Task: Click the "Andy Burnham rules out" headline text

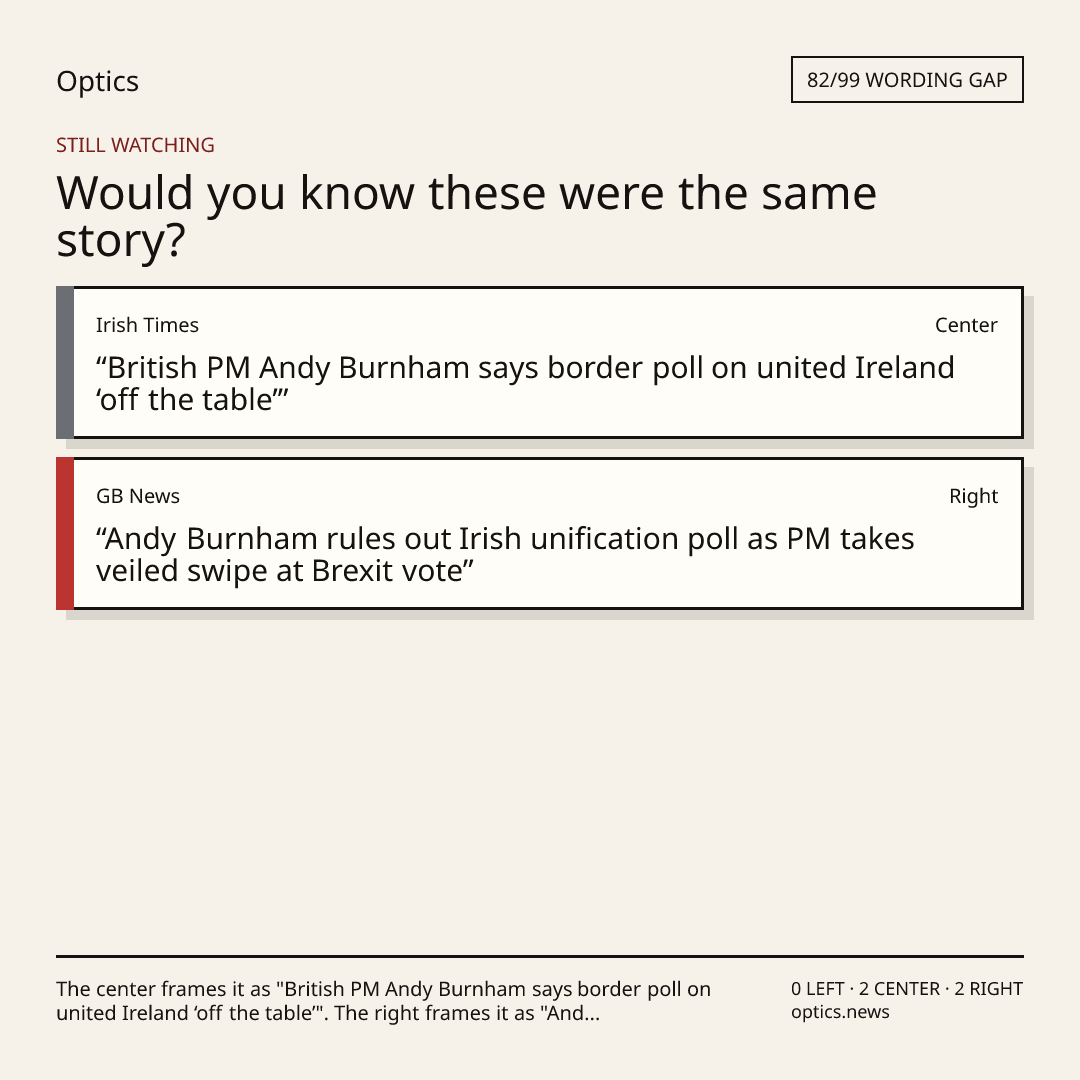Action: 505,554
